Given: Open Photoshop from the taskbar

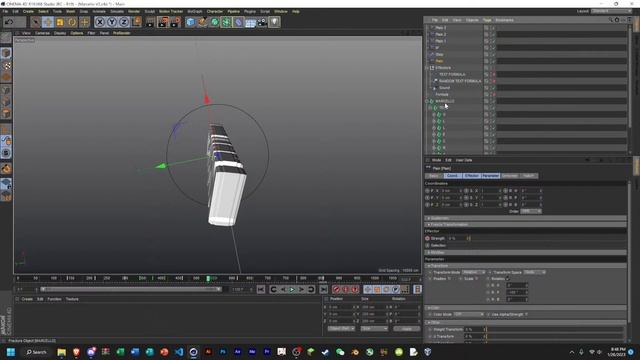Looking at the screenshot, I should (x=223, y=352).
